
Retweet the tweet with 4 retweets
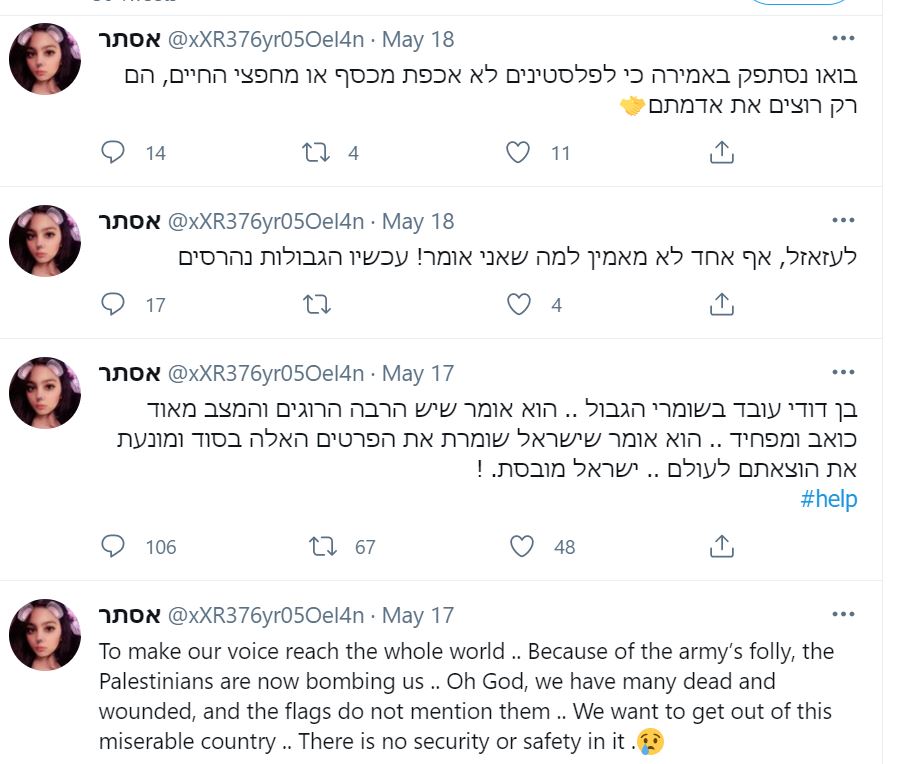(316, 153)
